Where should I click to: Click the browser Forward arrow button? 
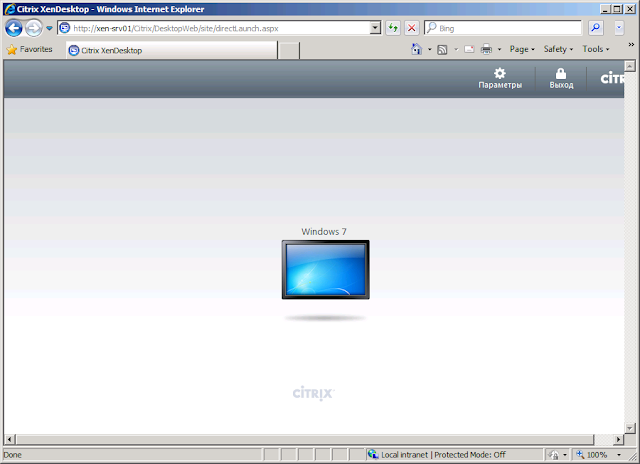point(34,28)
